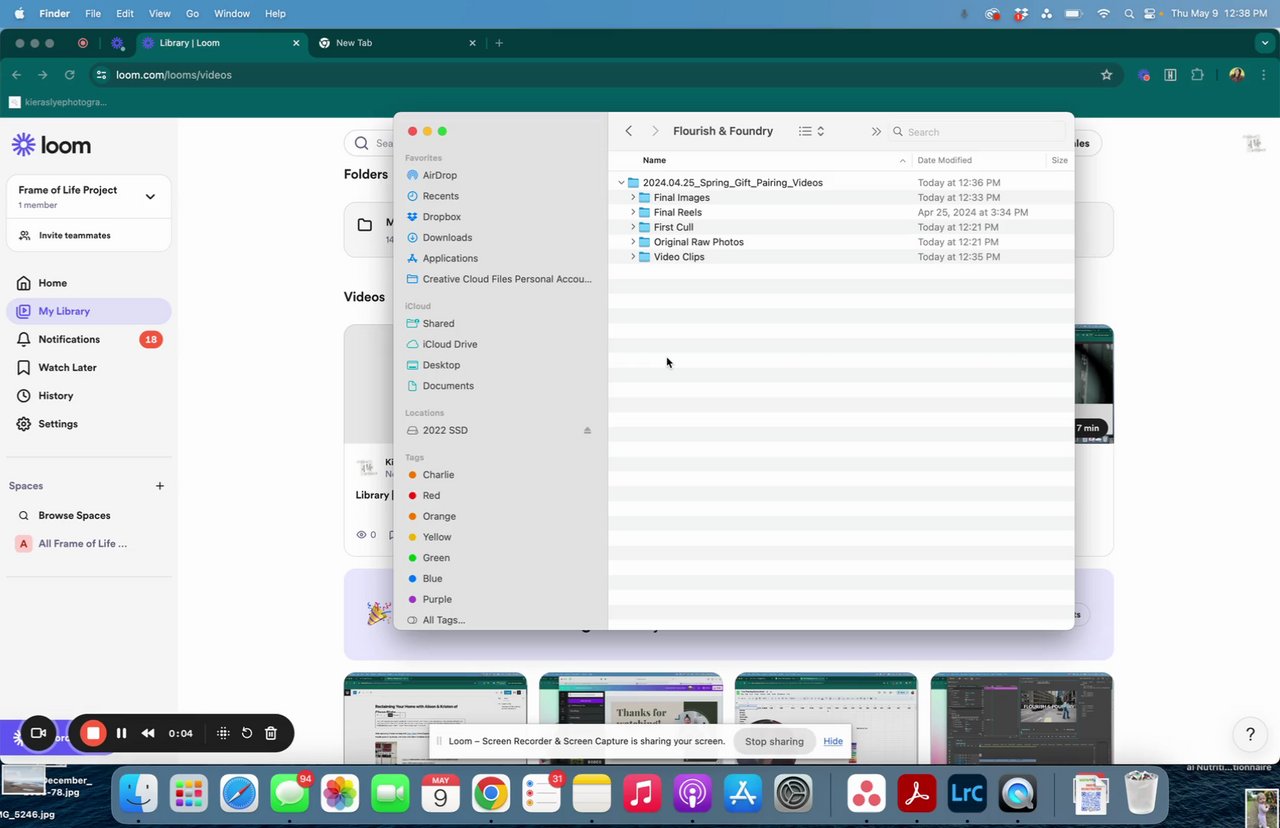Bookmark this page with the star
The image size is (1280, 828).
1106,75
